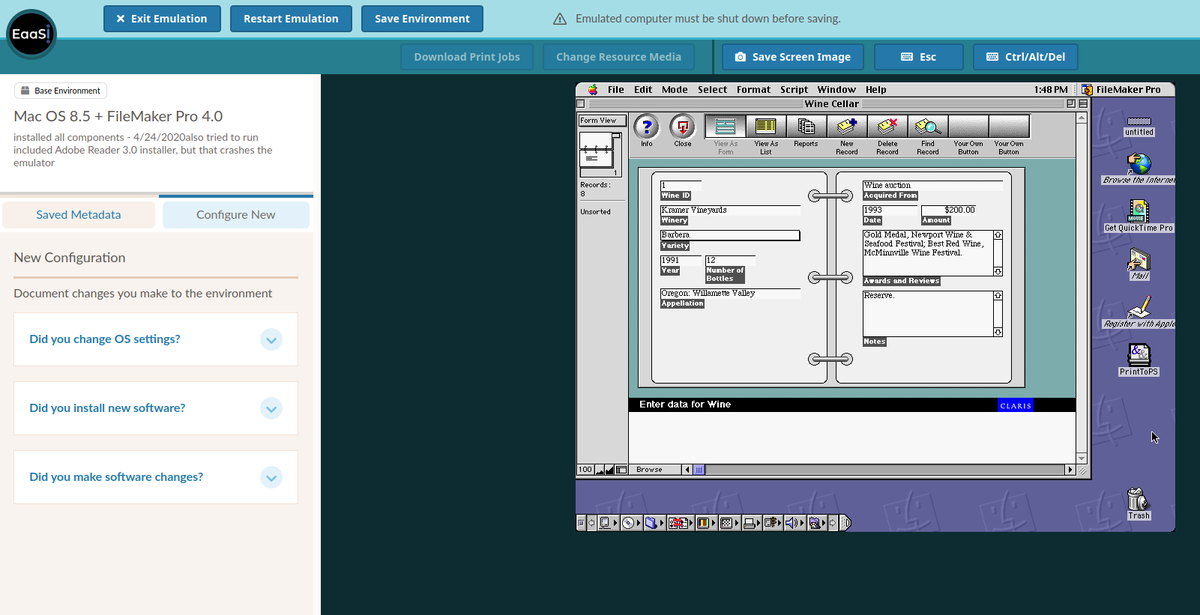Click the Close button in FileMaker toolbar
This screenshot has width=1200, height=615.
[683, 126]
